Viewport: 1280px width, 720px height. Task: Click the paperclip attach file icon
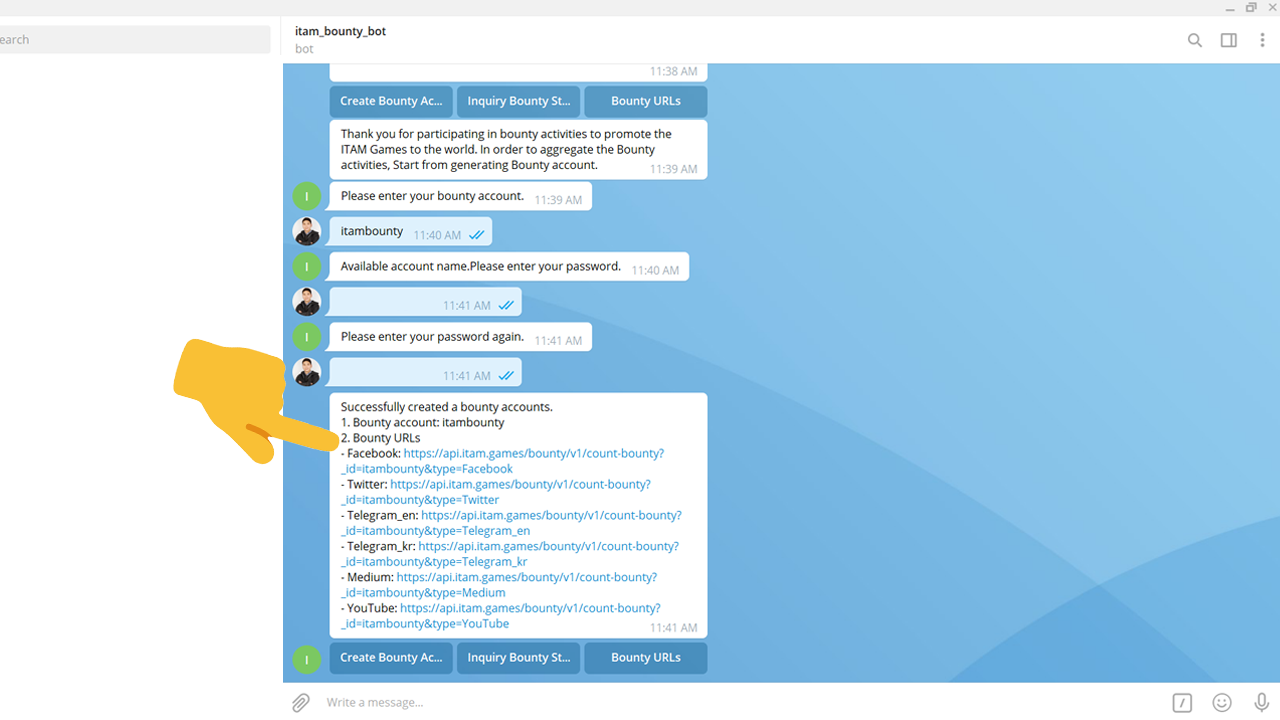(x=301, y=703)
